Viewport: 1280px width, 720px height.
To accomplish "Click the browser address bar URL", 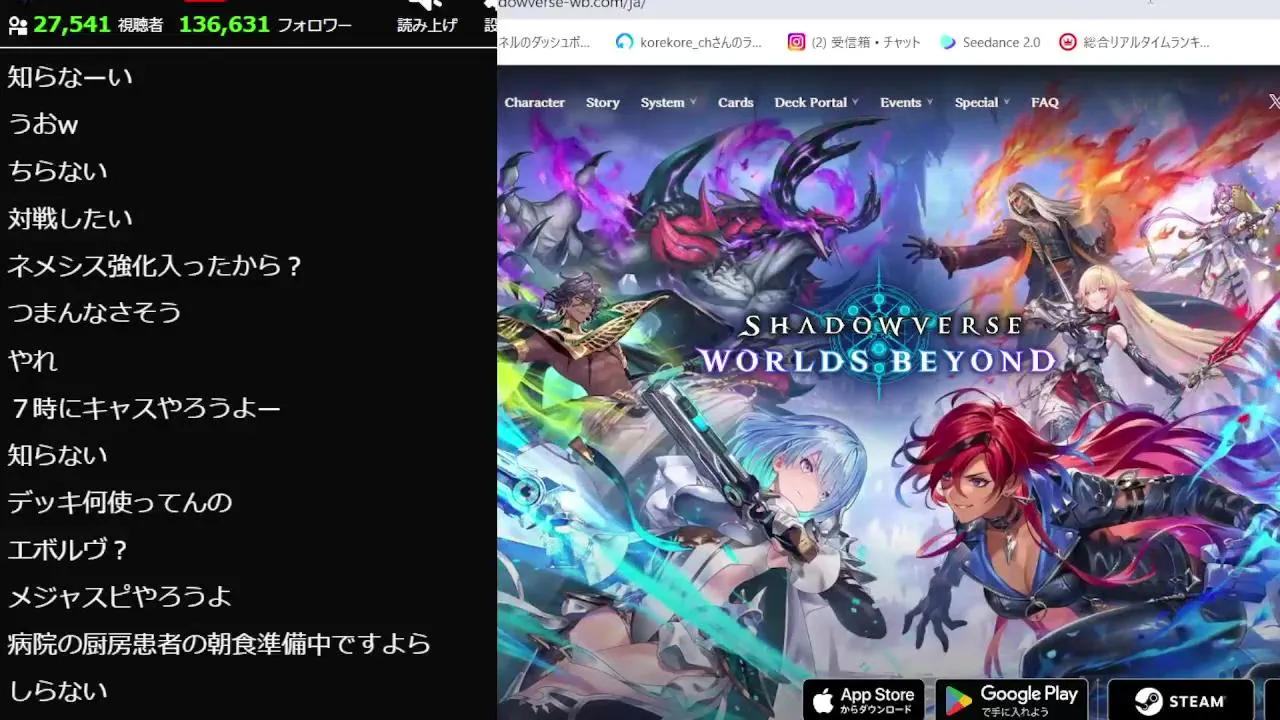I will coord(571,4).
